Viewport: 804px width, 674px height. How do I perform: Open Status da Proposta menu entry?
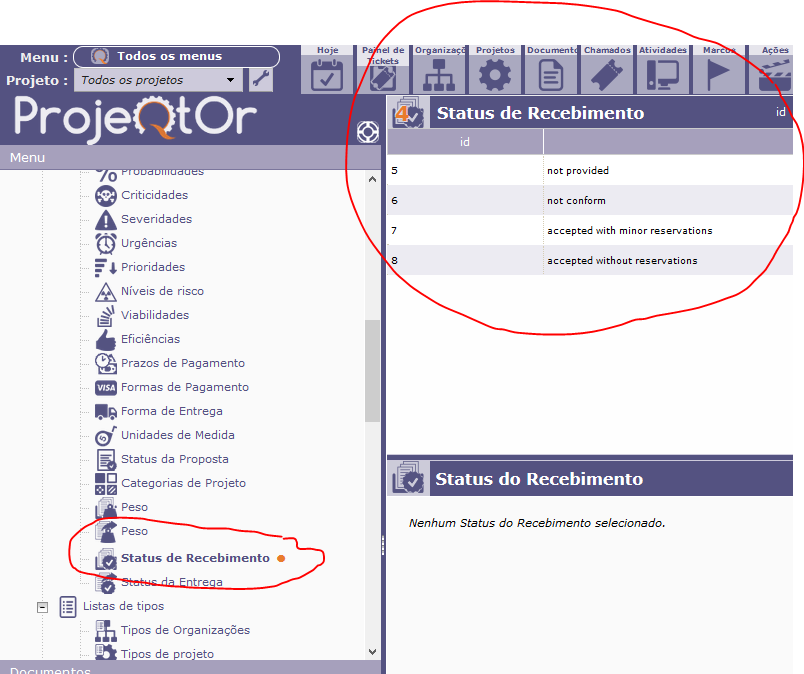point(175,459)
